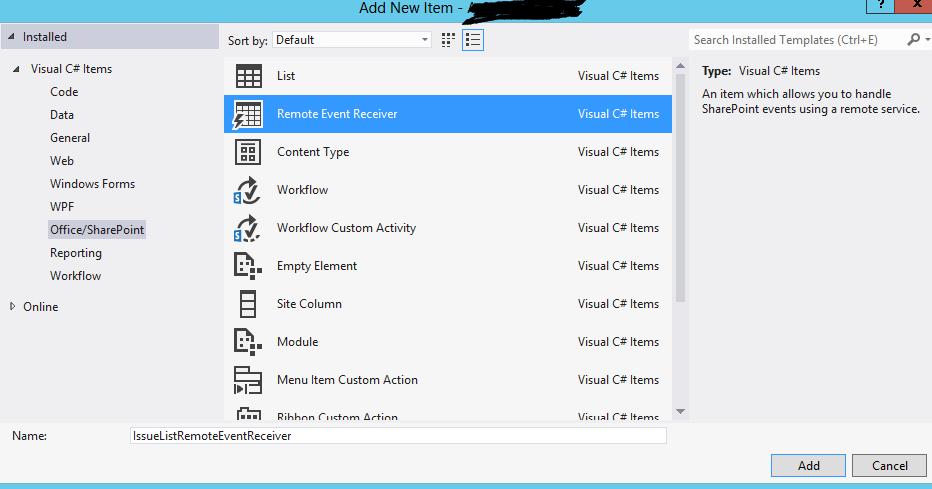Click the Remote Event Receiver icon
This screenshot has width=932, height=489.
point(248,114)
